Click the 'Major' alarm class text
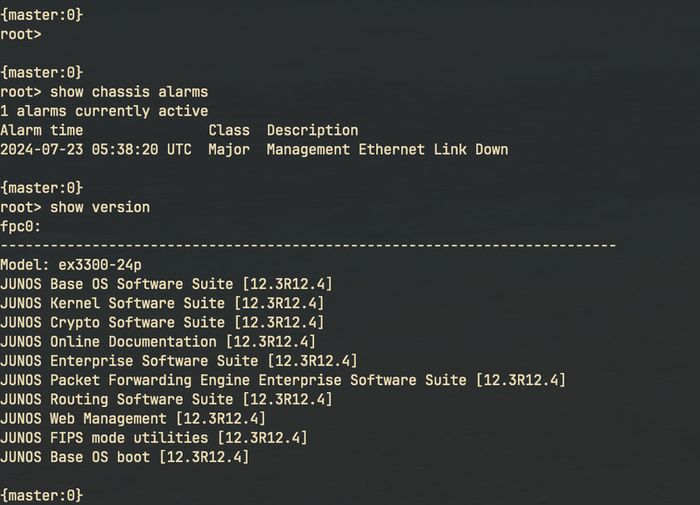 point(229,150)
